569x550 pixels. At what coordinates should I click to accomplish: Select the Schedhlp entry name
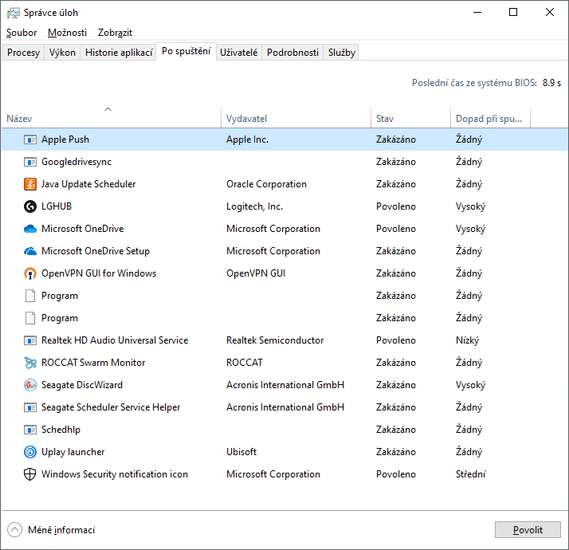(x=61, y=430)
